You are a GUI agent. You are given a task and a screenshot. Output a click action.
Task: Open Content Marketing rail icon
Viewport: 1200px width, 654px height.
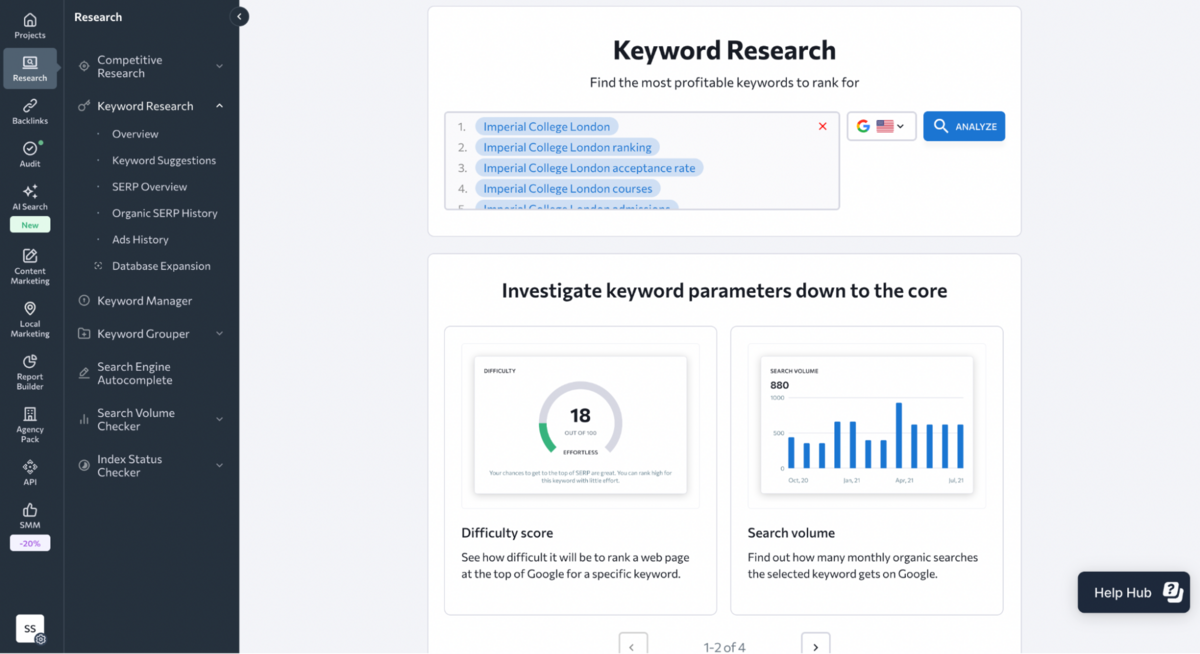(30, 266)
